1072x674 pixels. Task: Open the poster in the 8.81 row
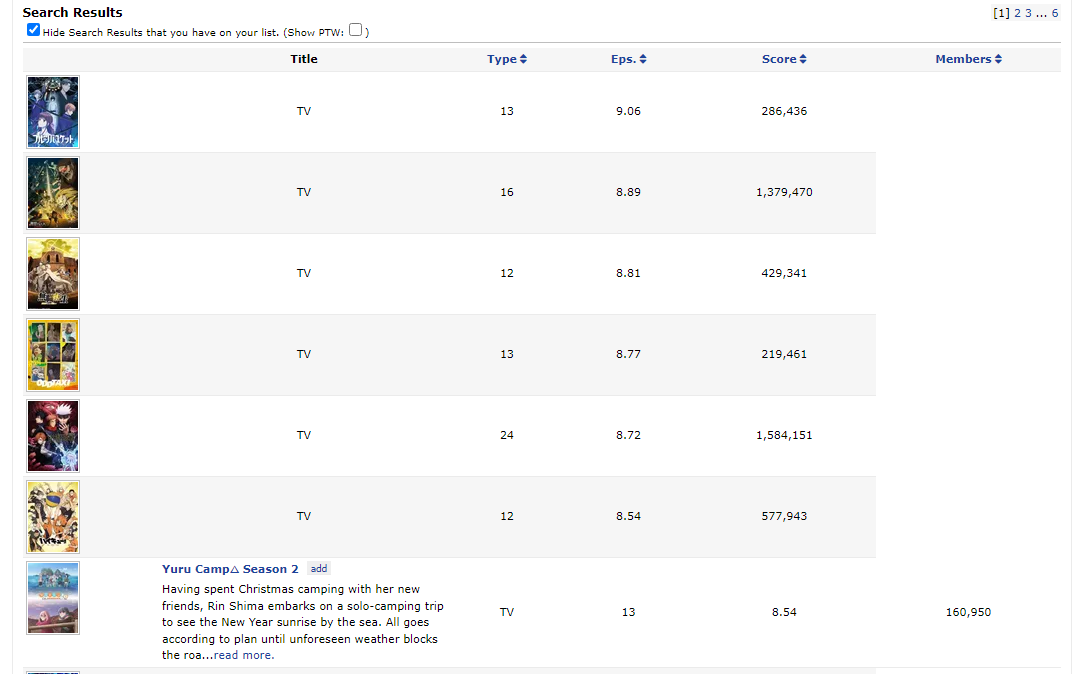(53, 274)
